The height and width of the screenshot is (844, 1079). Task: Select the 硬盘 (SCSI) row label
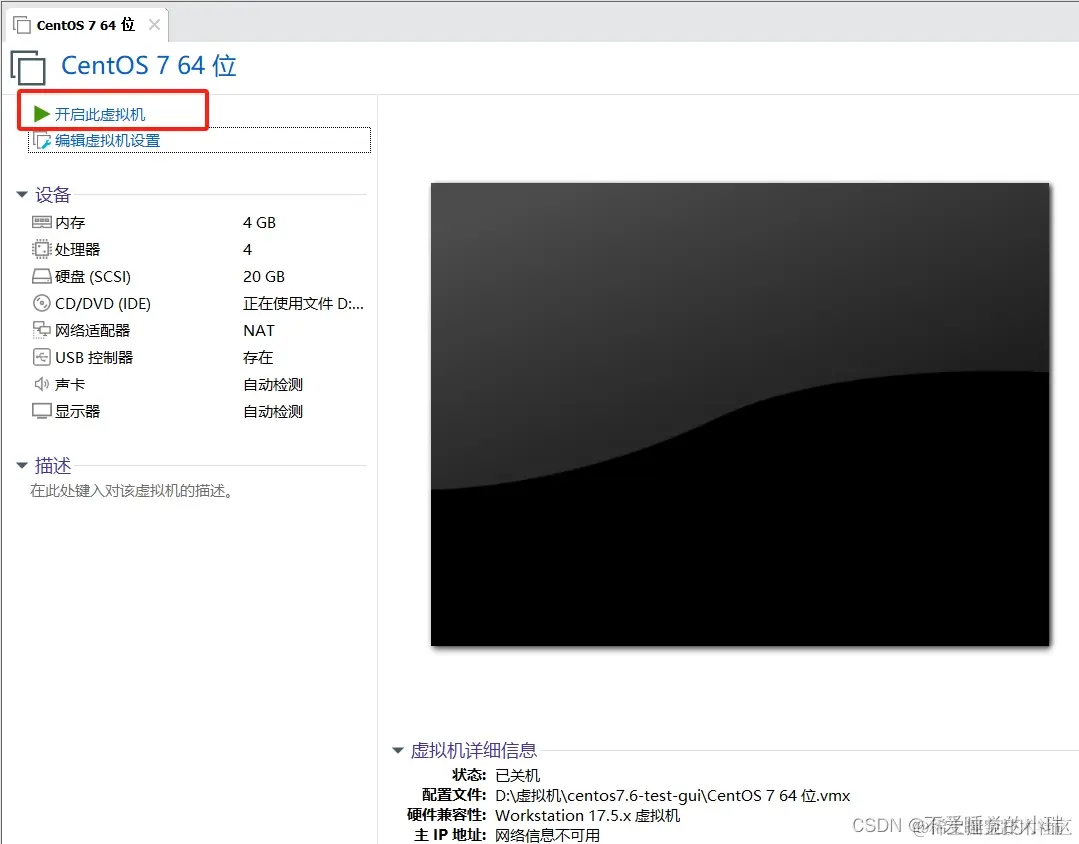point(93,276)
